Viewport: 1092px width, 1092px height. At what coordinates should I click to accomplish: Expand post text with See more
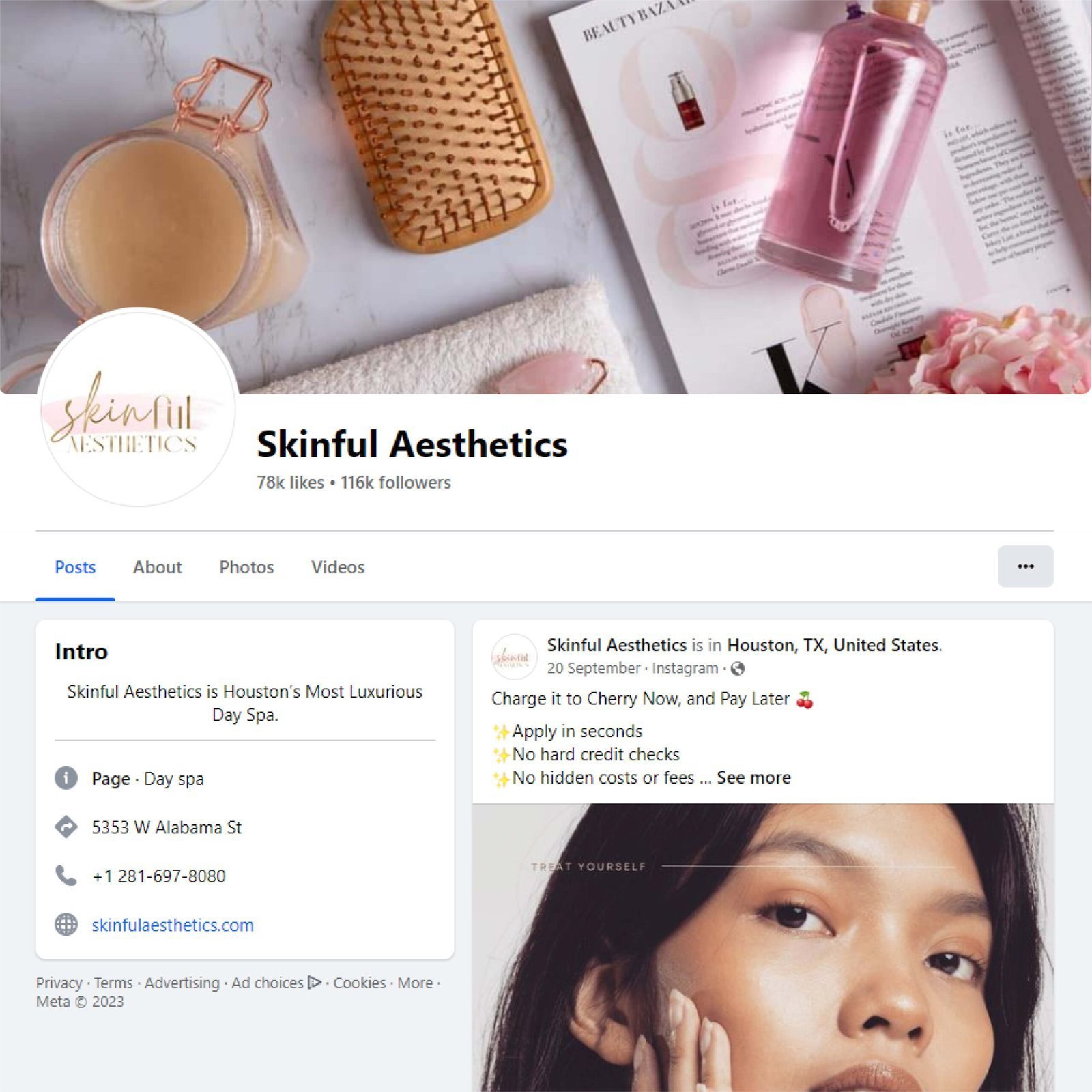pos(753,777)
